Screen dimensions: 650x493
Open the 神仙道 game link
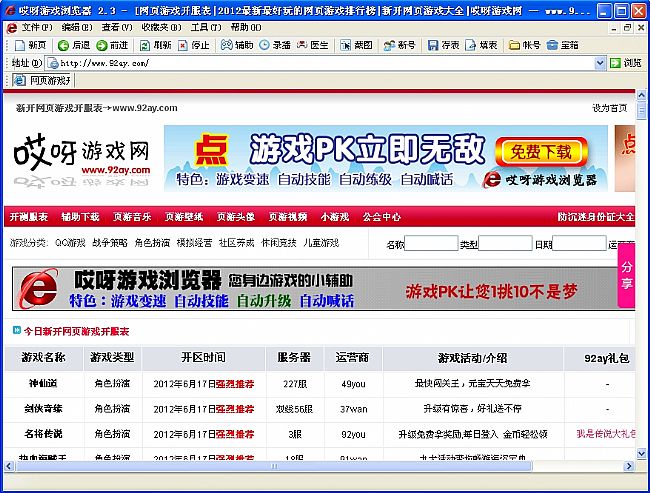click(43, 384)
